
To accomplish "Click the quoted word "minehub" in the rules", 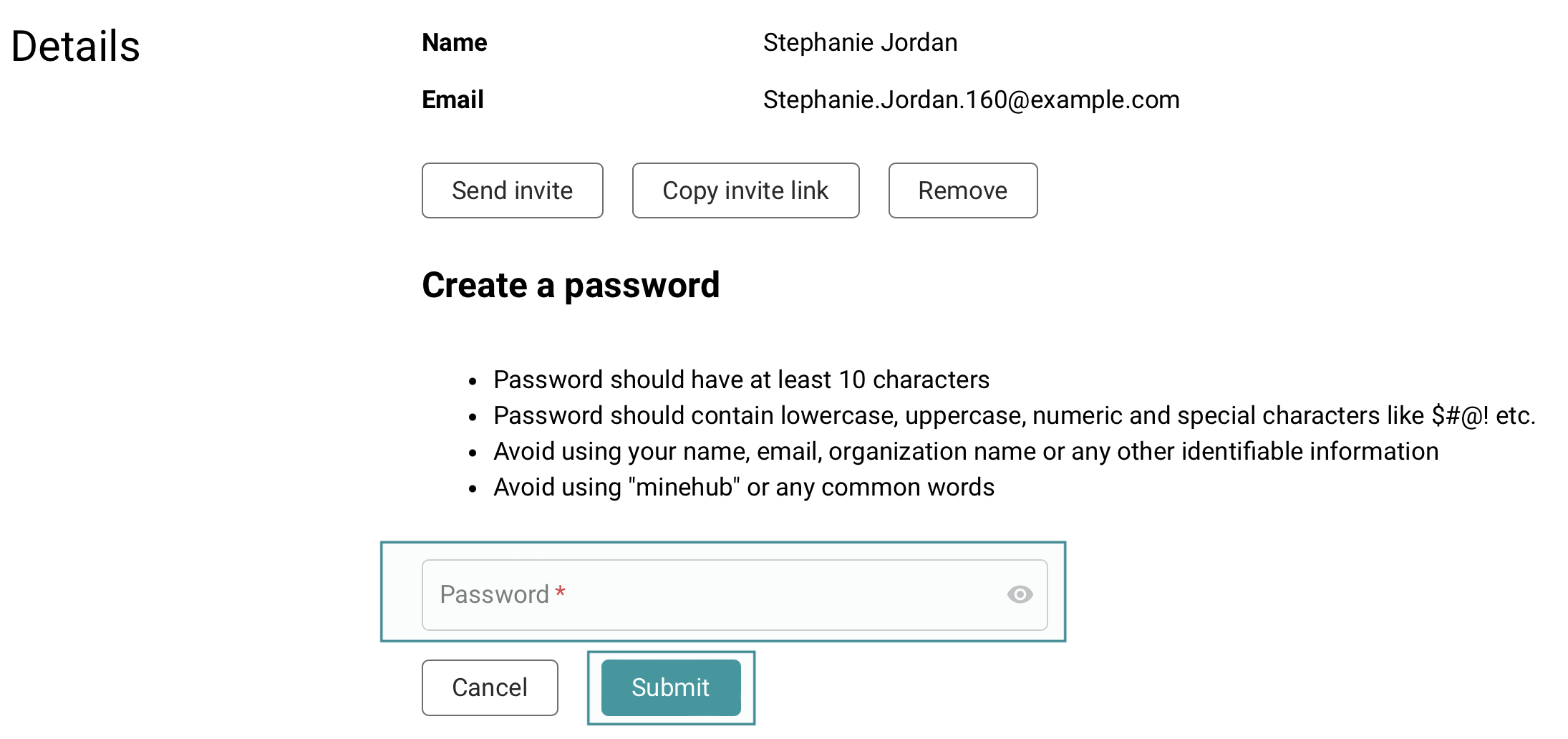I will [684, 487].
